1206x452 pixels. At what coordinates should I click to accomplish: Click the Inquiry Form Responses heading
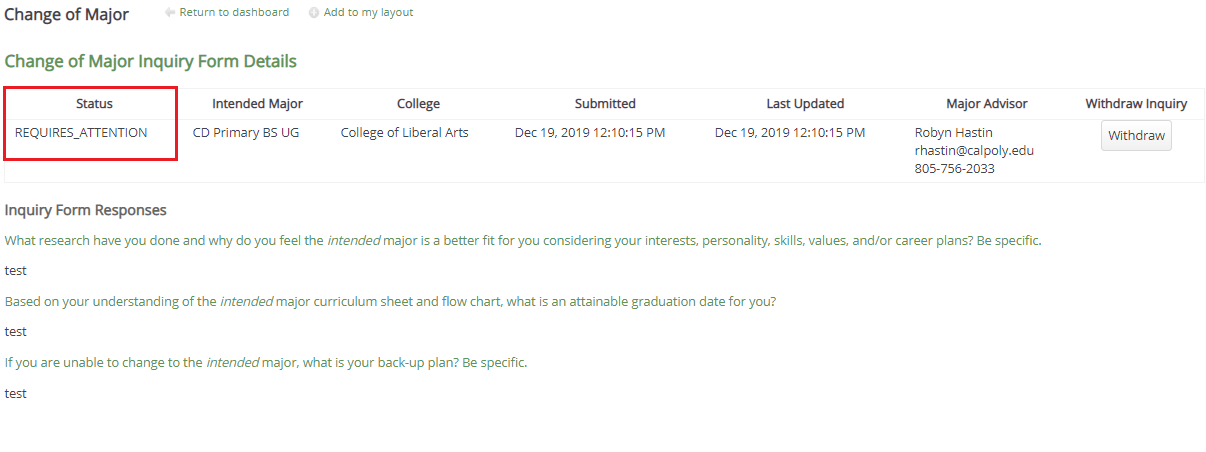85,210
